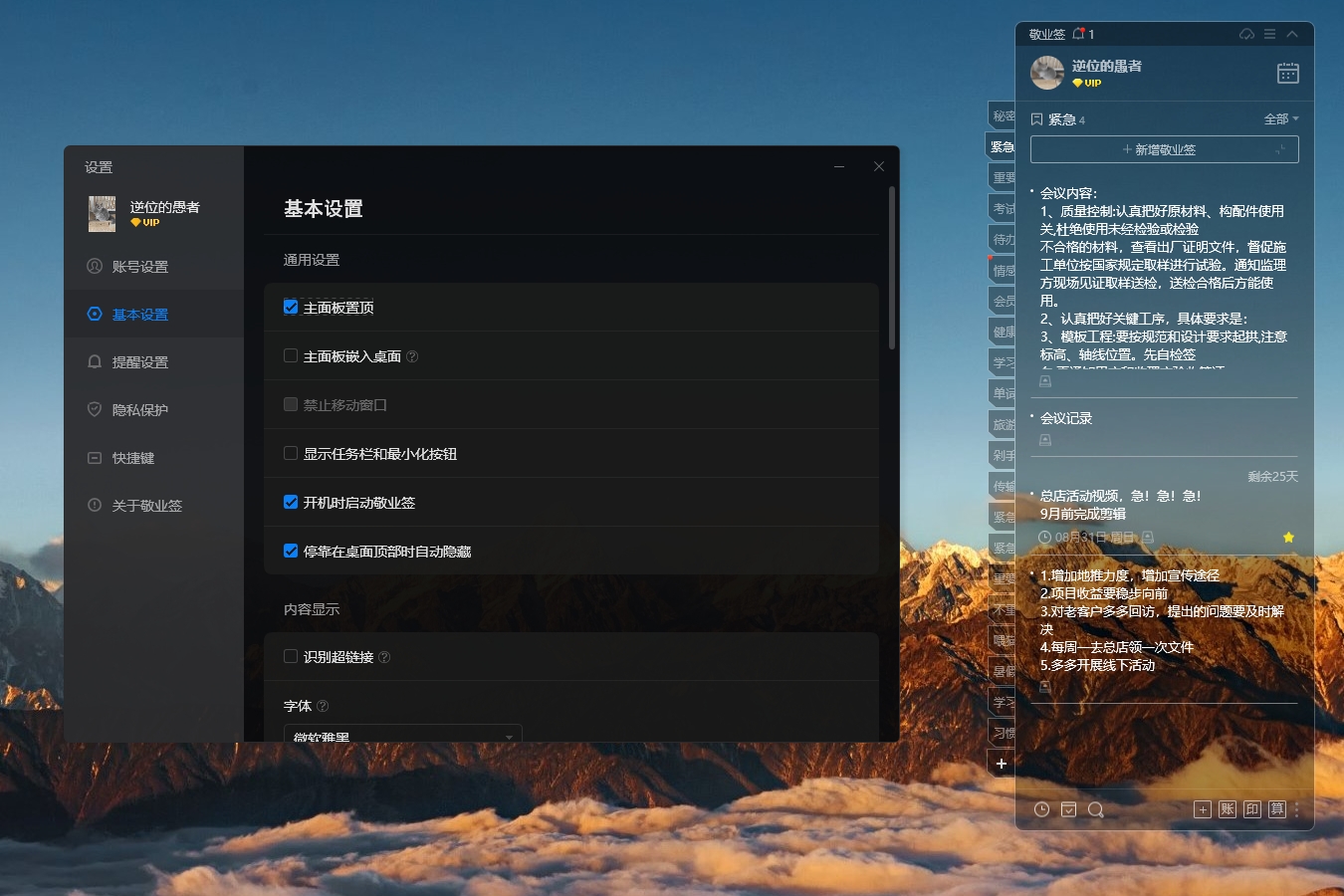
Task: Open the 会议内容 note text
Action: (1164, 279)
